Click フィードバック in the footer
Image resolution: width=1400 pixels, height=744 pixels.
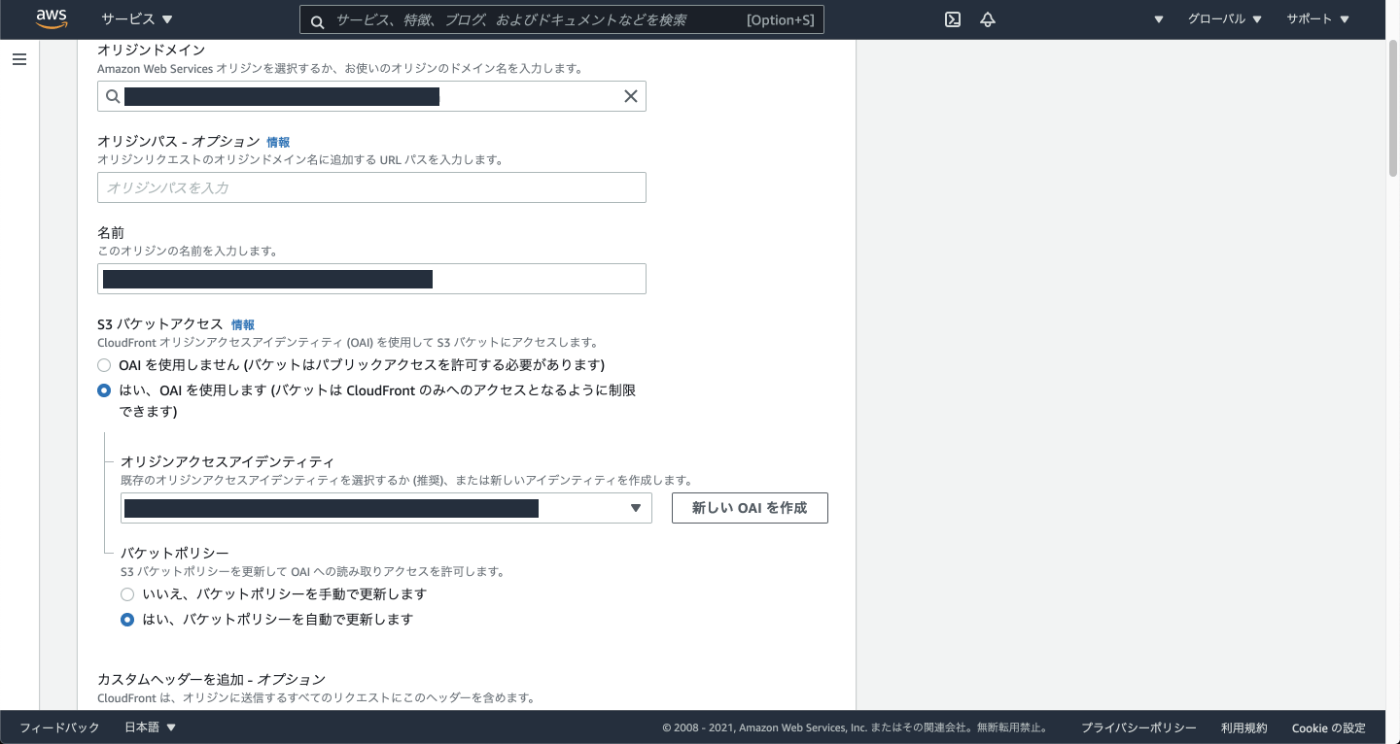pos(59,728)
